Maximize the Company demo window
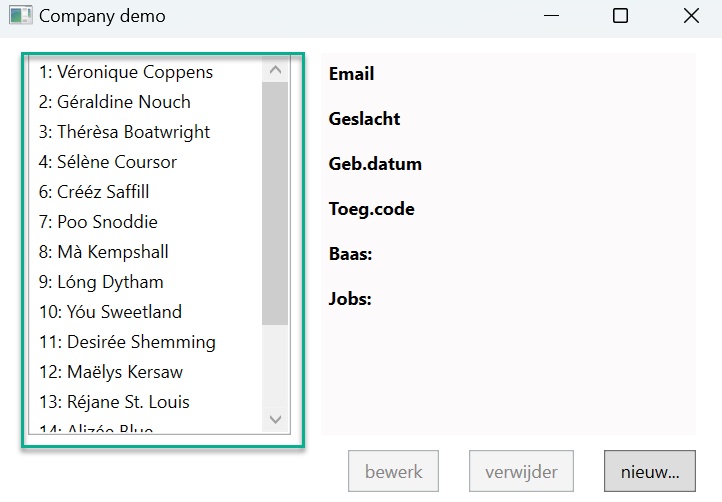Screen dimensions: 722x502 click(620, 16)
